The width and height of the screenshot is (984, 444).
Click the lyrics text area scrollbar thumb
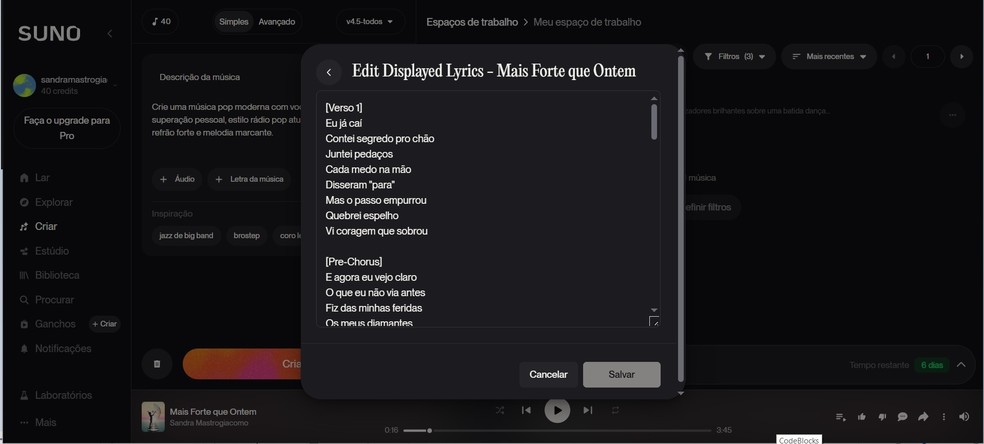click(x=654, y=122)
